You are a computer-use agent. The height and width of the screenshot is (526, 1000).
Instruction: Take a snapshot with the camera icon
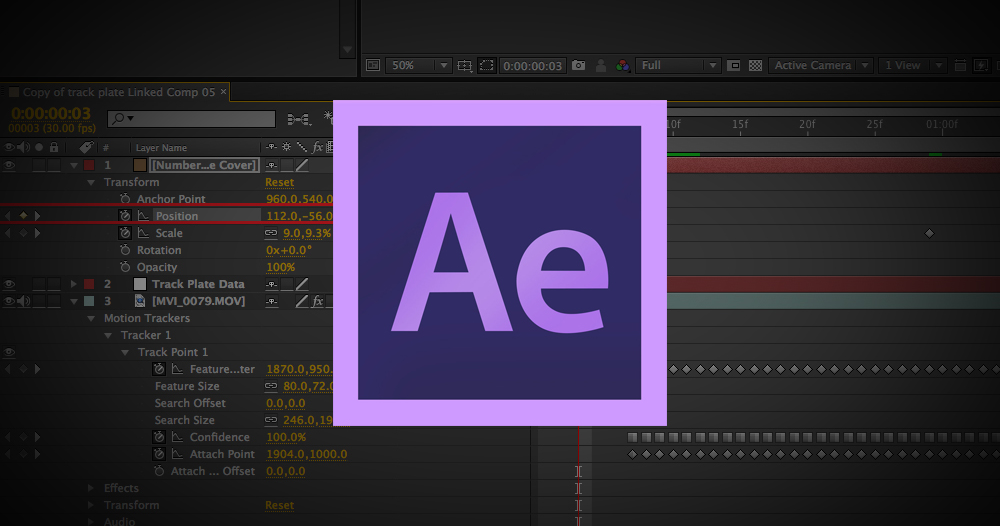(578, 65)
